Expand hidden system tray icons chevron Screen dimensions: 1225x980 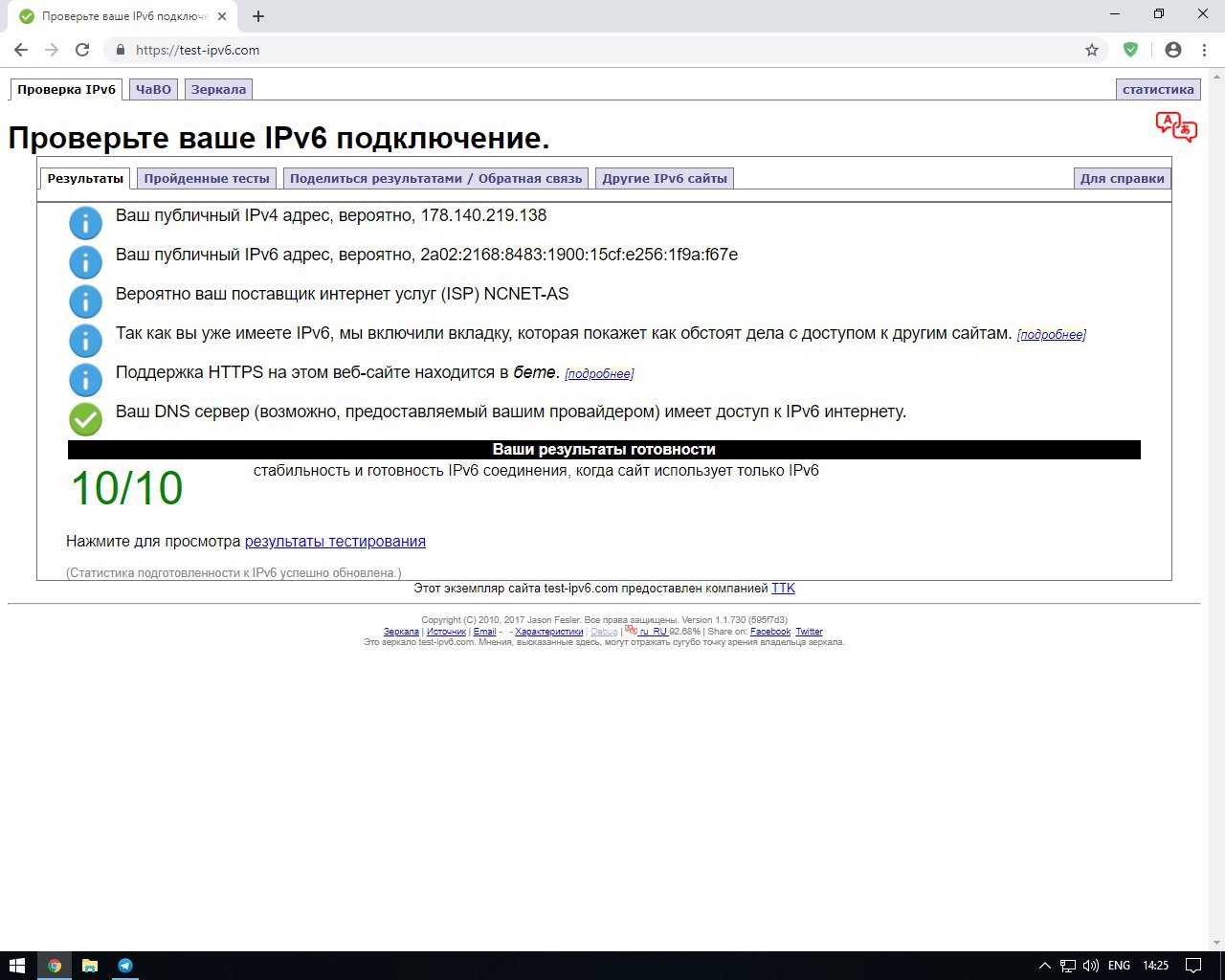point(1044,966)
